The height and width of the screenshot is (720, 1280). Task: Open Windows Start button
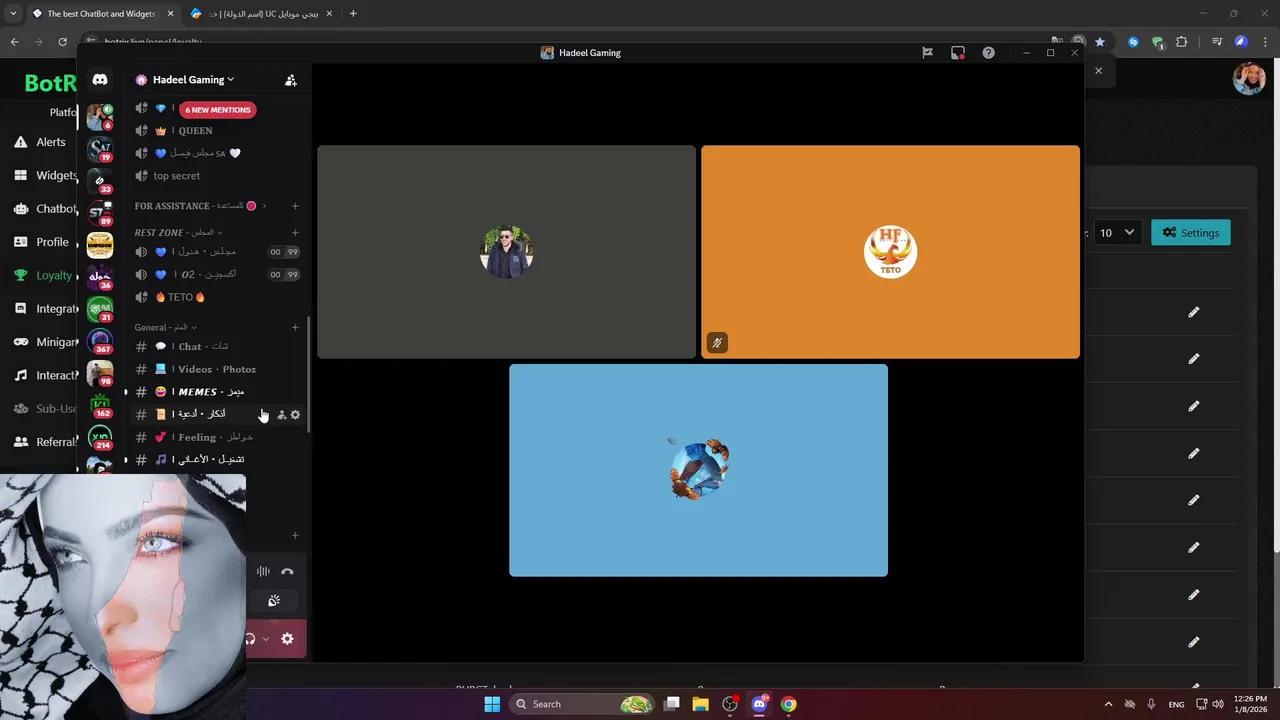click(491, 704)
